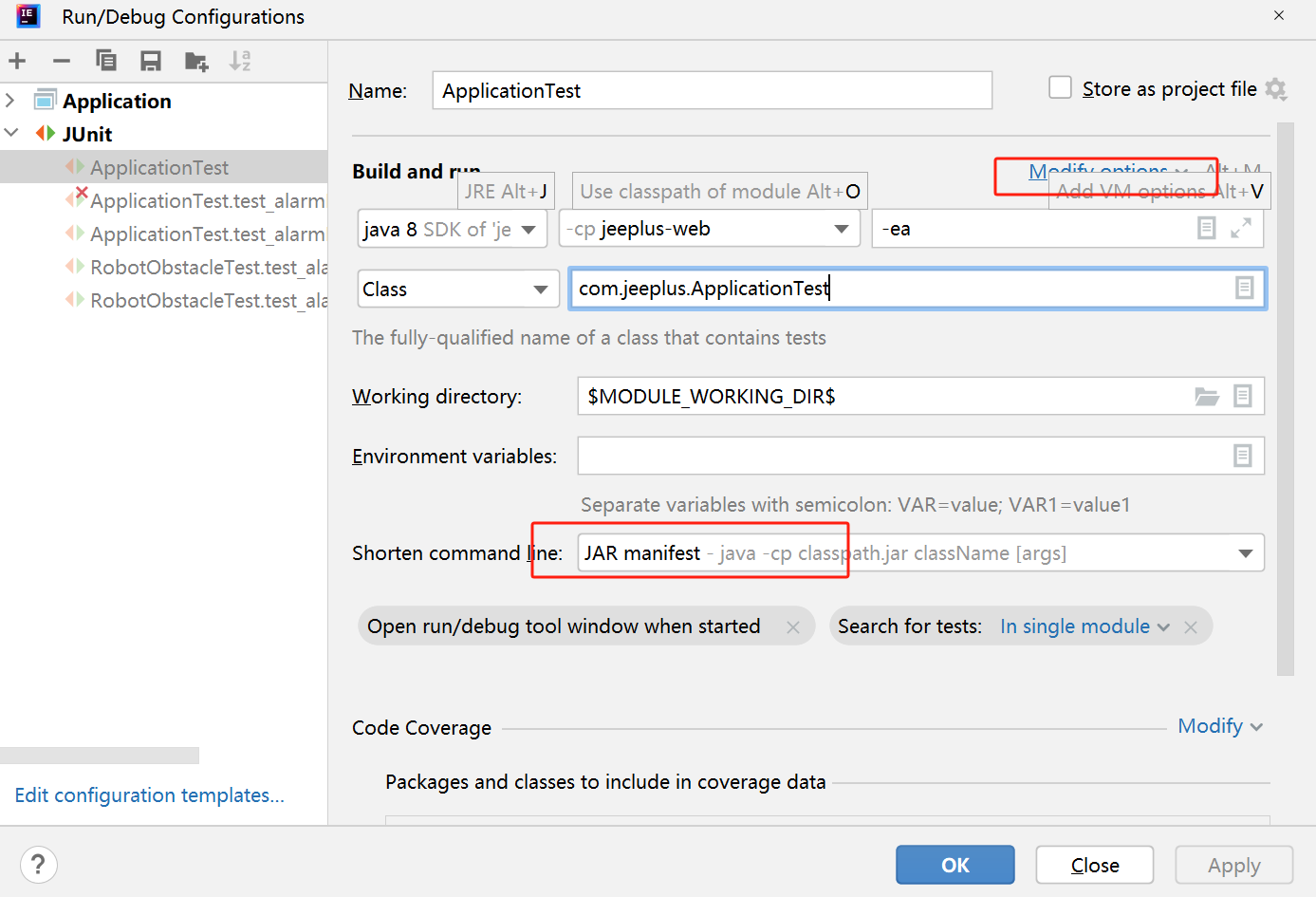Click Edit configuration templates link
1316x897 pixels.
click(149, 794)
